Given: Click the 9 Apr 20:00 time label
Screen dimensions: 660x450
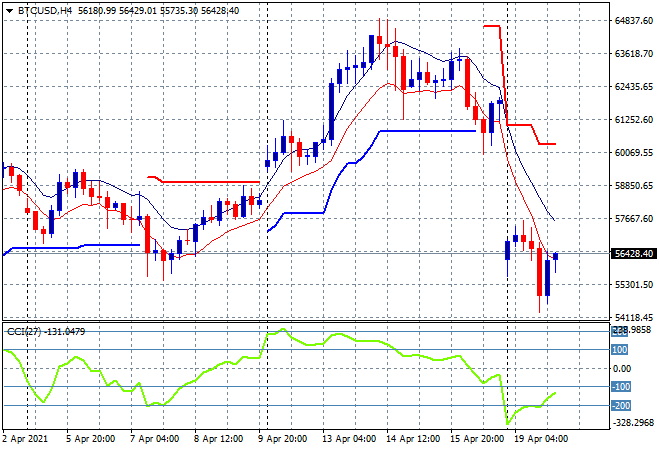Looking at the screenshot, I should (282, 439).
